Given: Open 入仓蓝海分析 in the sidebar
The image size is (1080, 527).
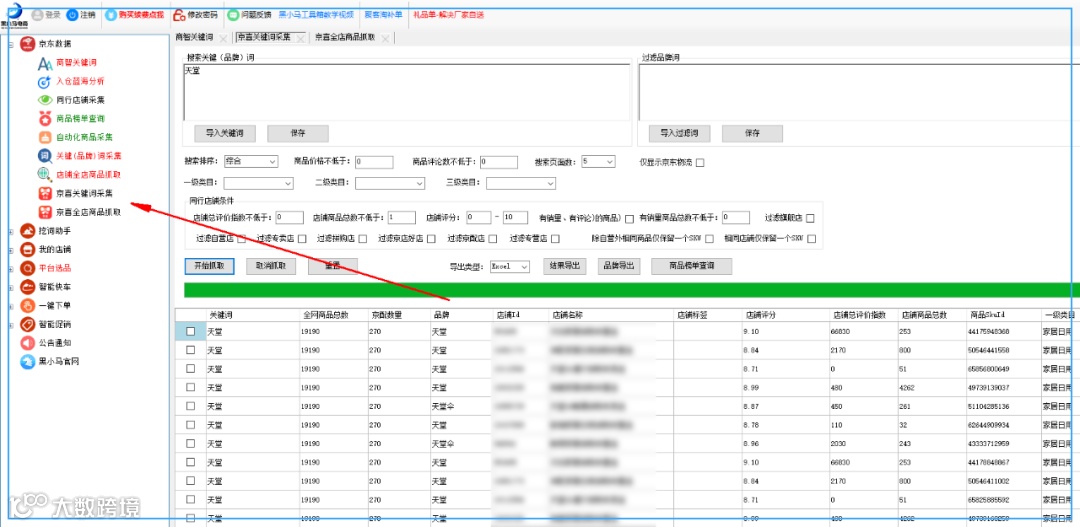Looking at the screenshot, I should click(80, 81).
